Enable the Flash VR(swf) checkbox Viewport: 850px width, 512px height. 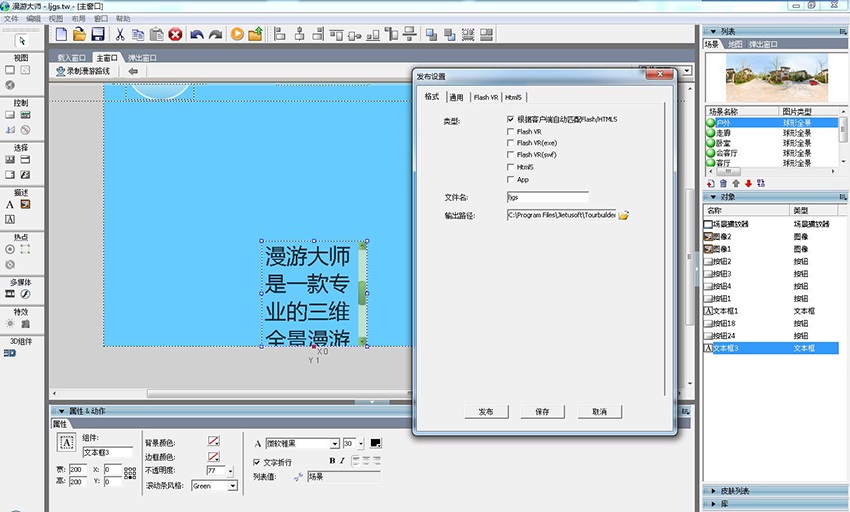510,155
